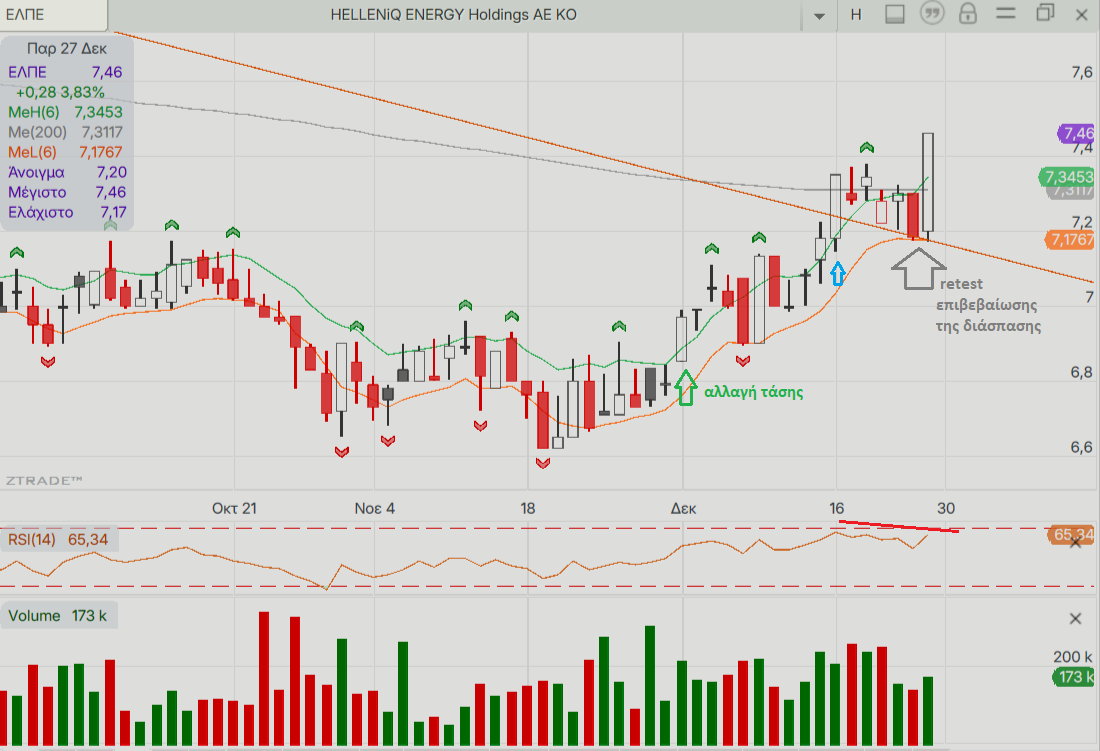
Task: Click the green 173 k volume tag
Action: click(x=1074, y=677)
